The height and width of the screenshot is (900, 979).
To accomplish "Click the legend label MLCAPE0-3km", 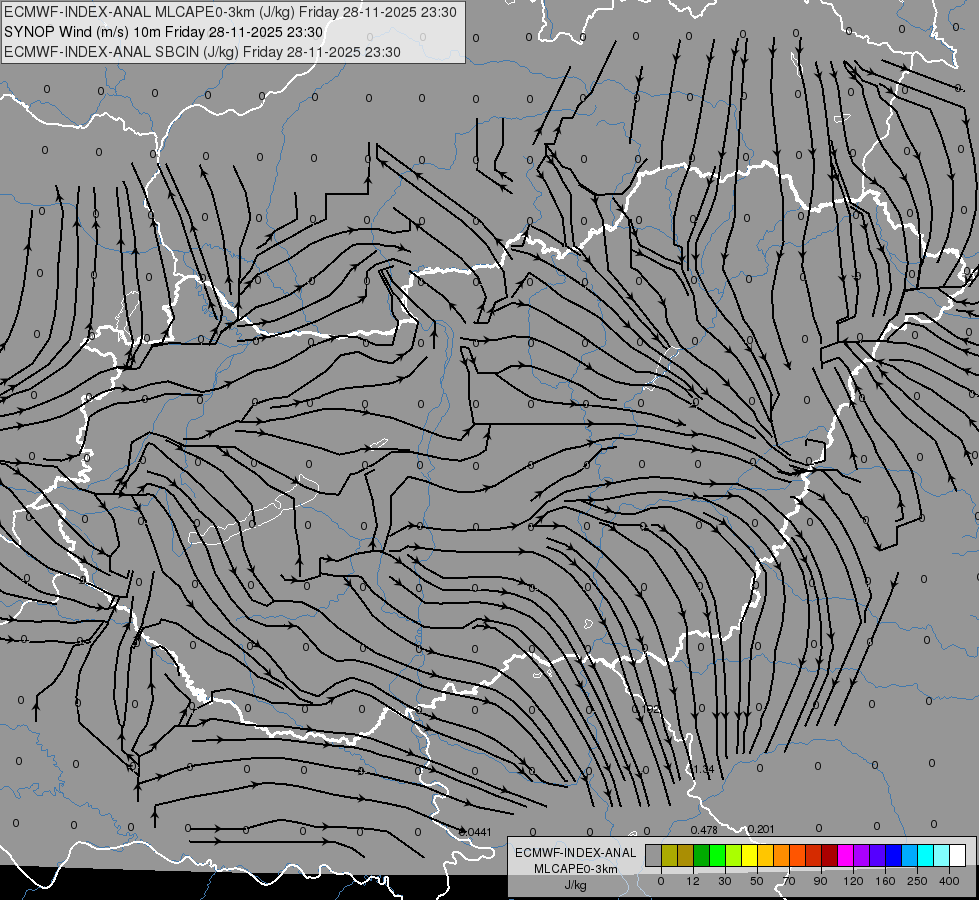I will [x=576, y=869].
